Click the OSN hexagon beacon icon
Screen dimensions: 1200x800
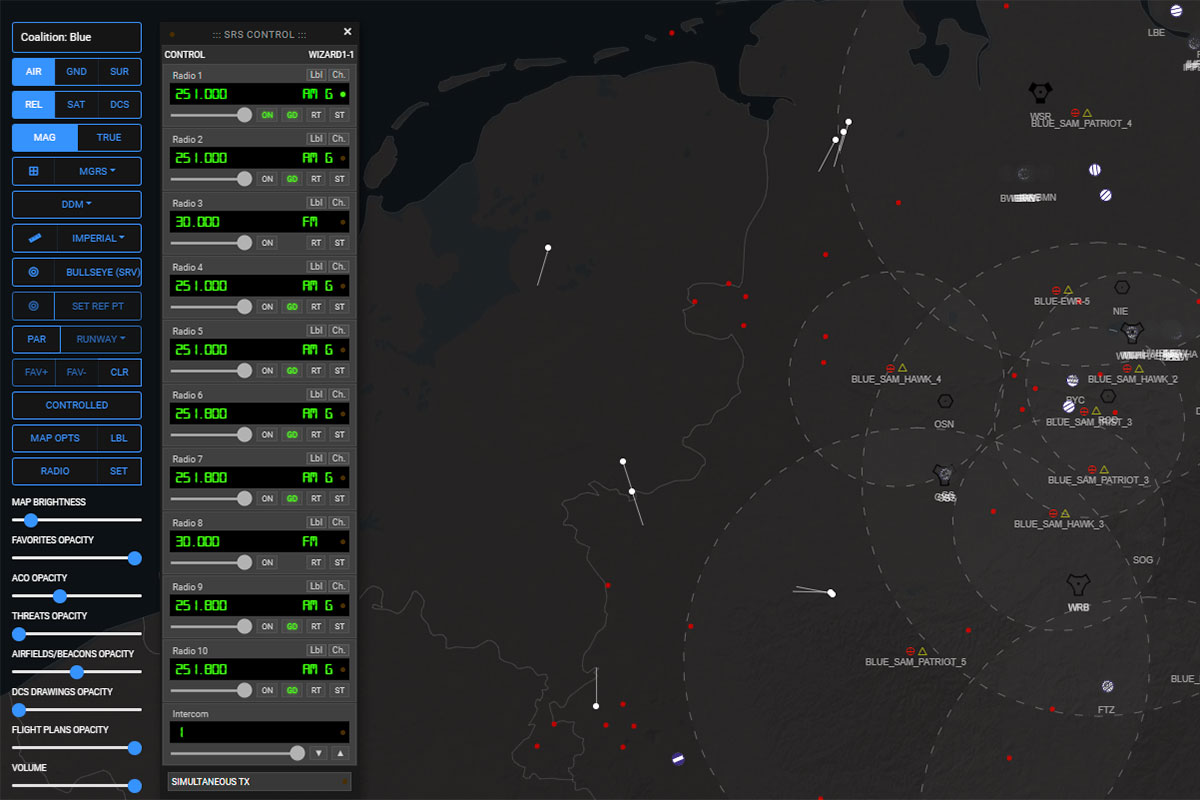click(x=945, y=401)
